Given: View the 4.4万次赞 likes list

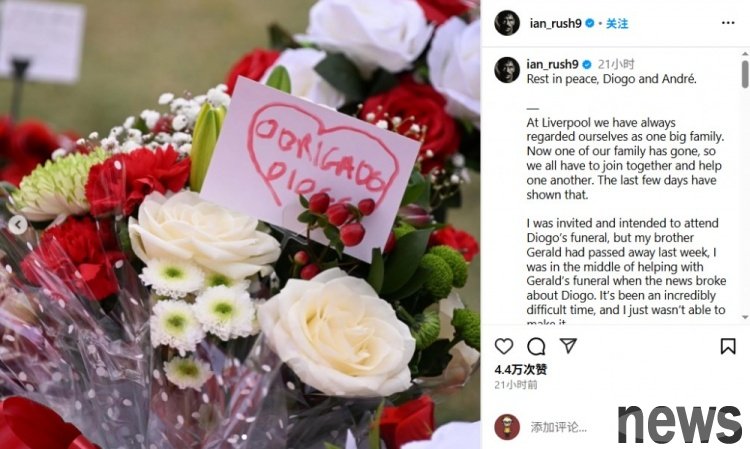Looking at the screenshot, I should pos(520,369).
